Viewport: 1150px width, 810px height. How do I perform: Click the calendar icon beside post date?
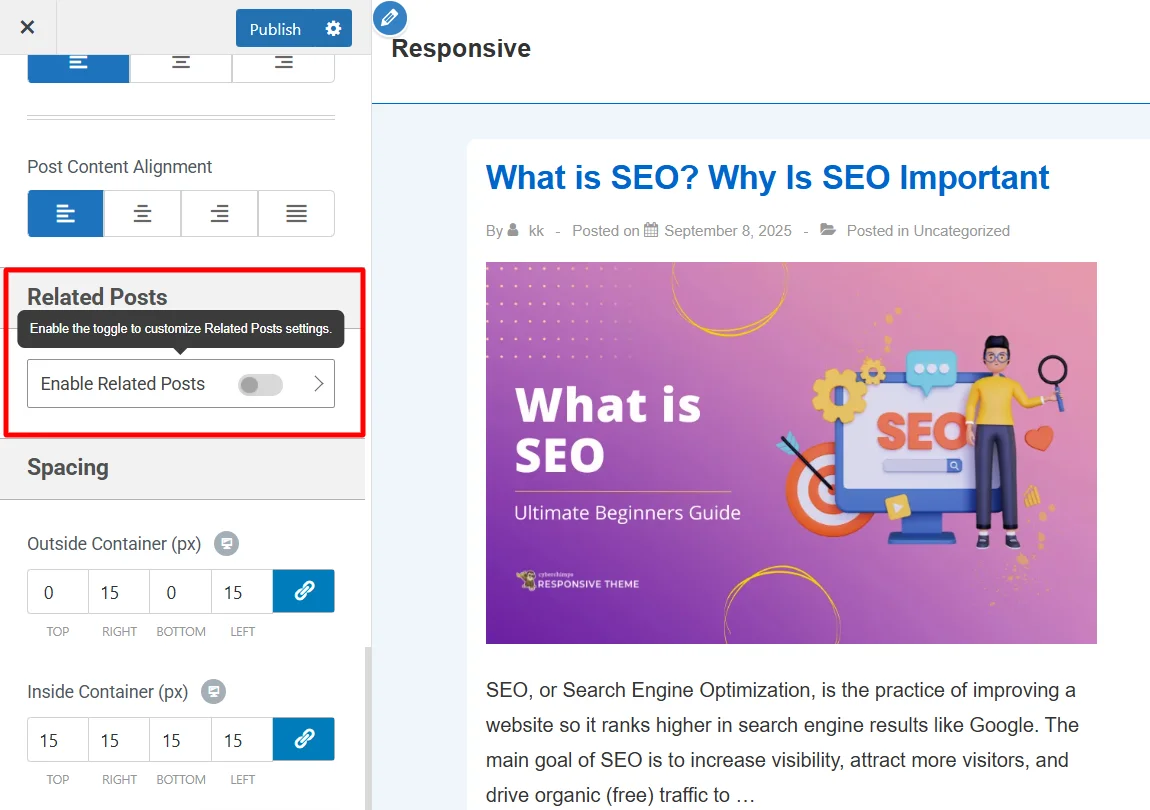(651, 230)
